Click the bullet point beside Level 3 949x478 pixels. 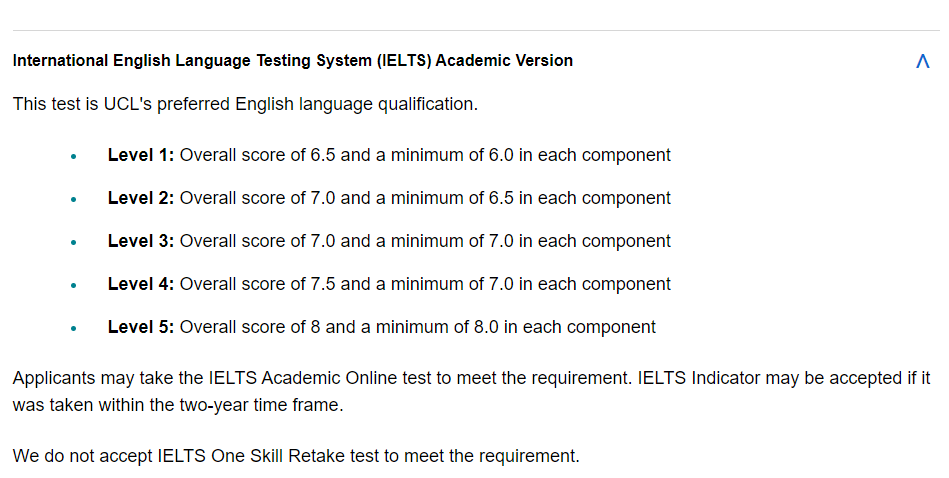tap(74, 242)
